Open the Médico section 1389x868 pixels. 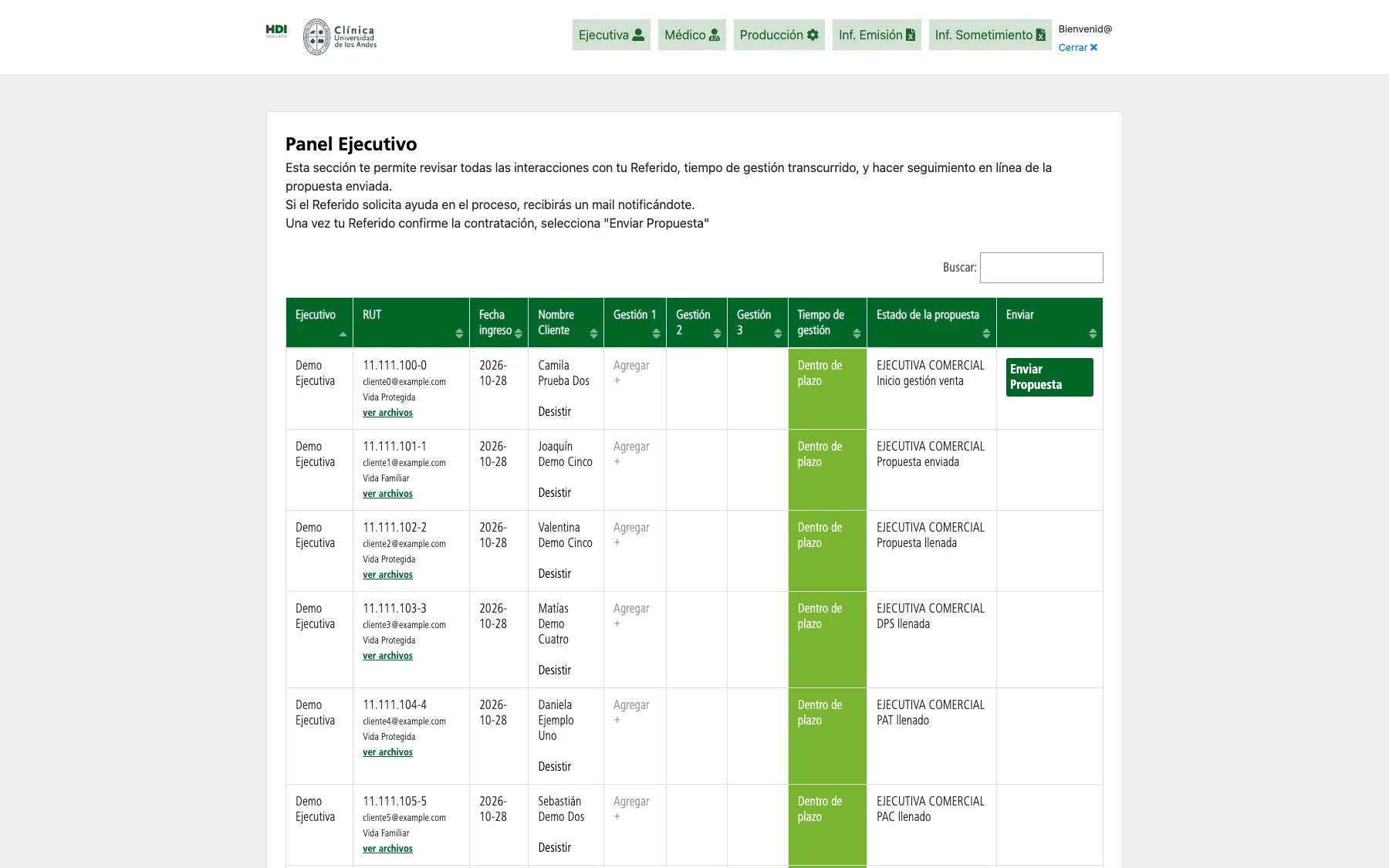[692, 35]
